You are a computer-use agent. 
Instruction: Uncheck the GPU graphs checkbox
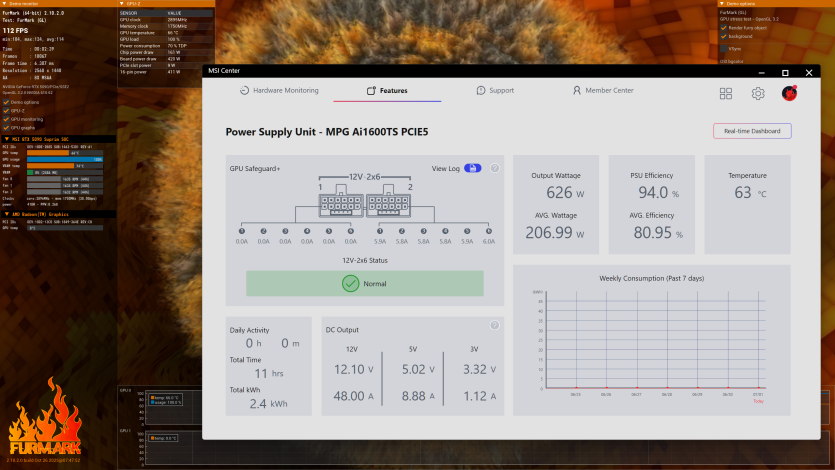point(6,128)
